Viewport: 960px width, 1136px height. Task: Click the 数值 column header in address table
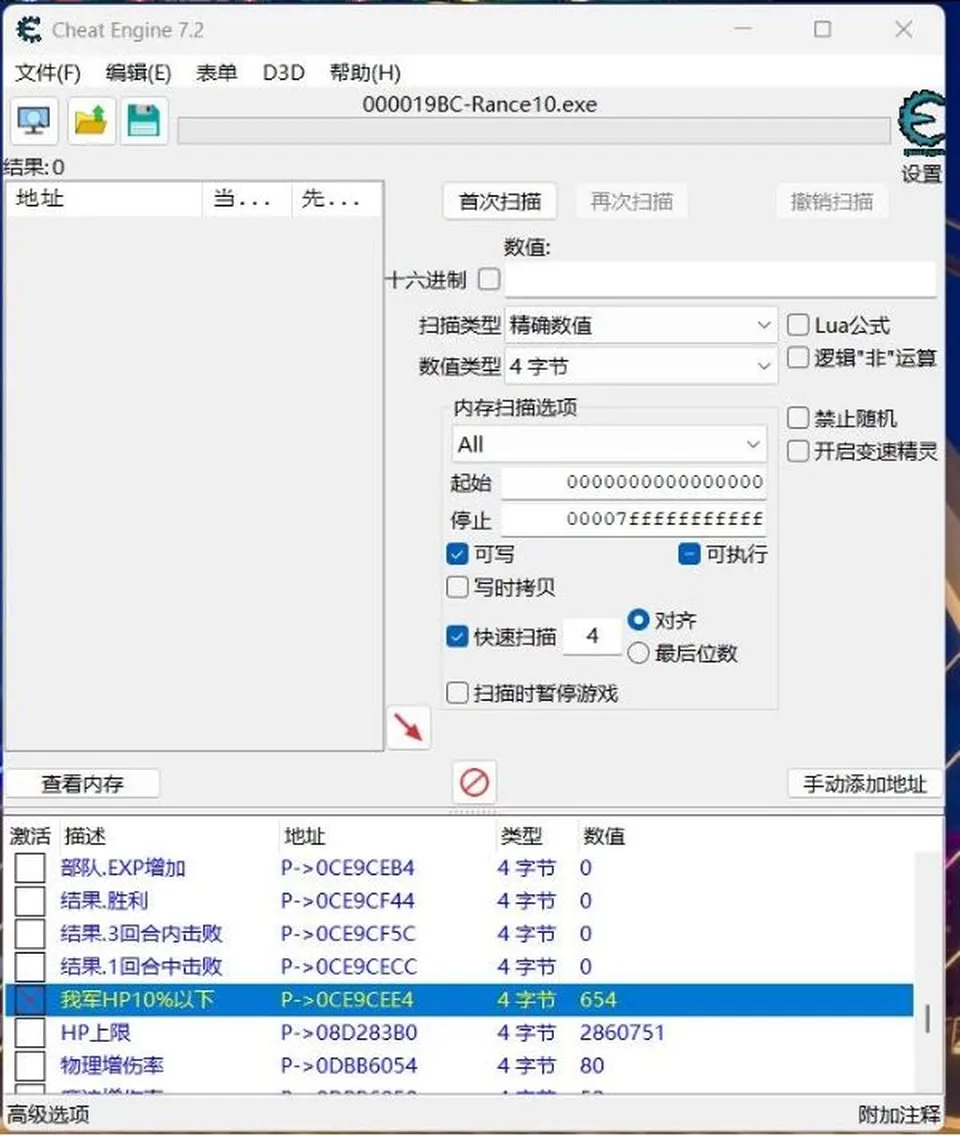[x=604, y=836]
